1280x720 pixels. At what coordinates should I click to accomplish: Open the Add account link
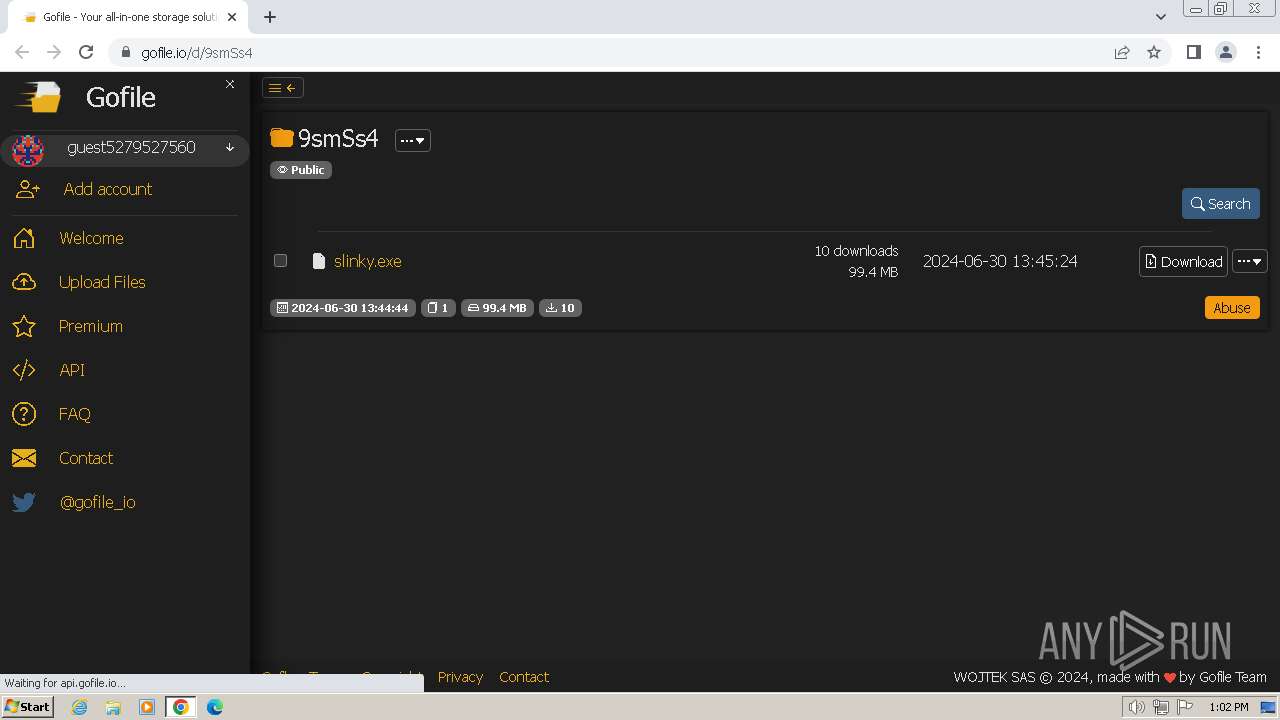[108, 189]
